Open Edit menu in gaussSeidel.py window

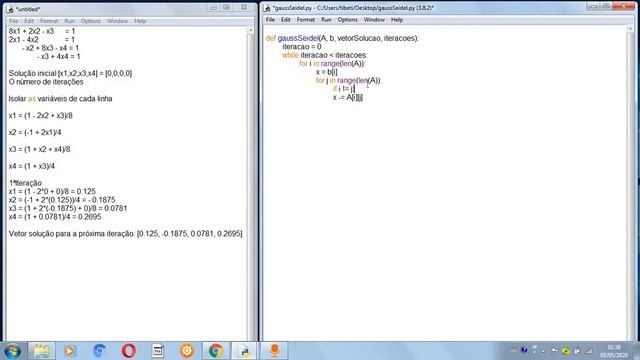(285, 20)
